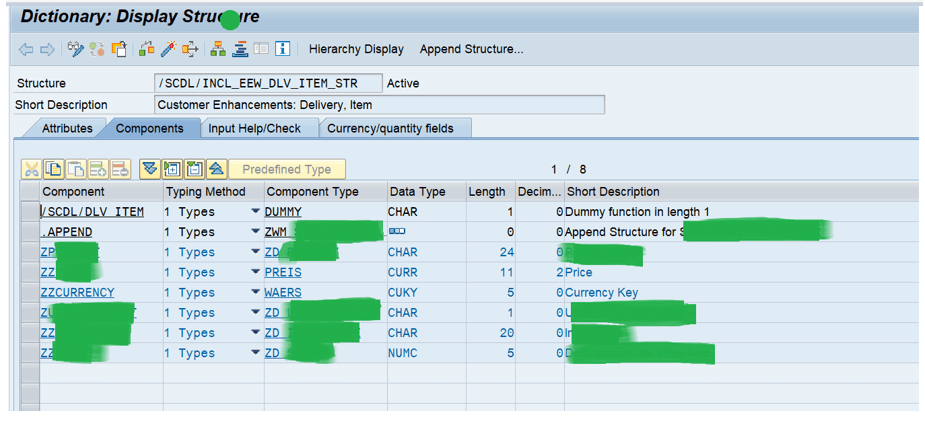
Task: Switch to the Attributes tab
Action: coord(67,128)
